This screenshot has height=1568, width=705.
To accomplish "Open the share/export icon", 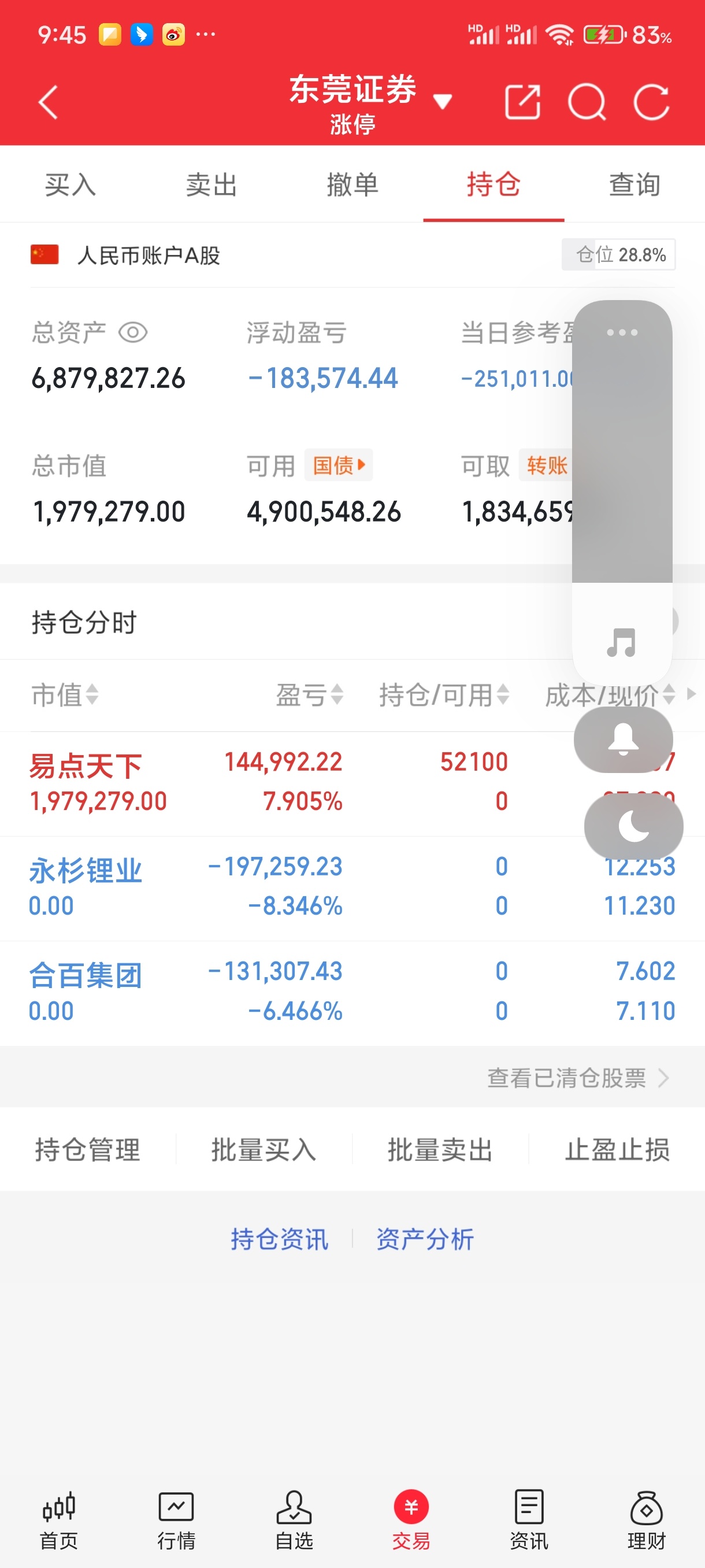I will 522,102.
